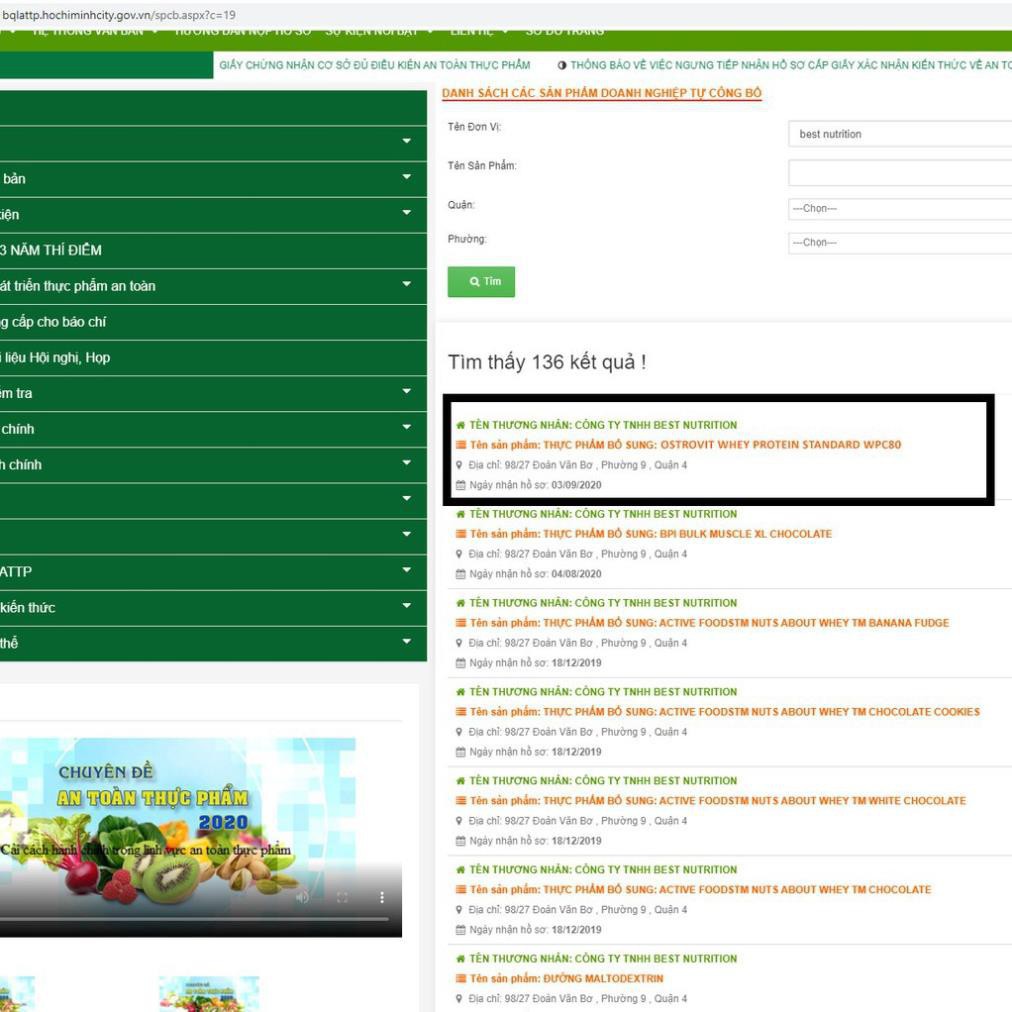The width and height of the screenshot is (1012, 1012).
Task: Click the house icon on the Ostrovit Whey result
Action: 460,425
